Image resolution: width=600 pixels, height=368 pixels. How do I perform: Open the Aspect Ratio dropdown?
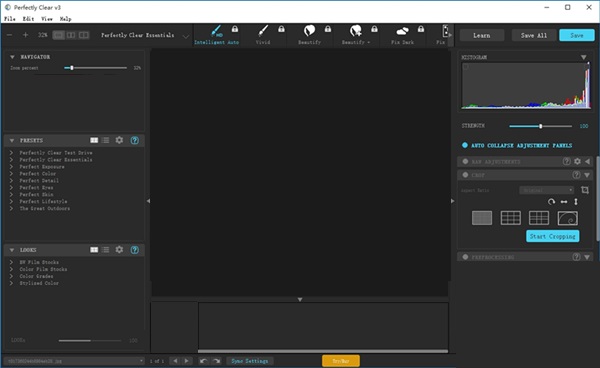point(546,190)
